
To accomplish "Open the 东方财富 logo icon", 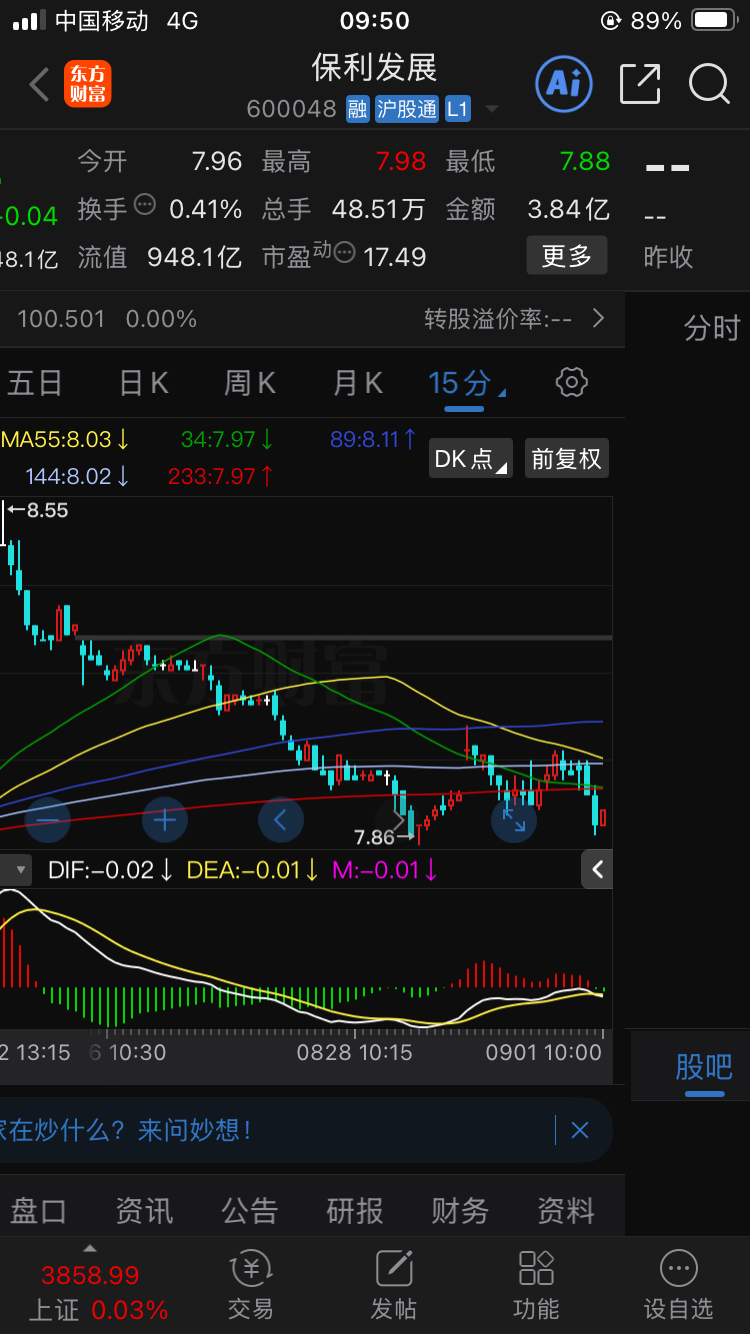I will tap(88, 84).
